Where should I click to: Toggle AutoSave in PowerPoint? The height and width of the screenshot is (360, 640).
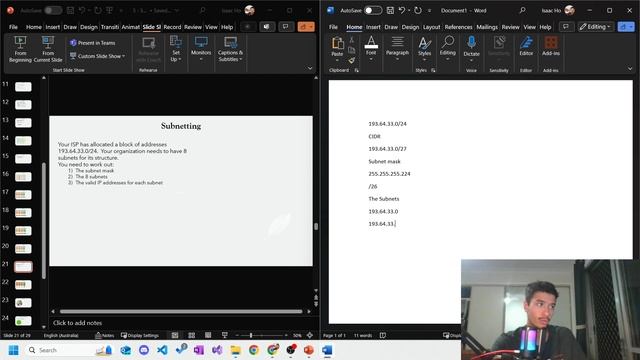tap(53, 10)
